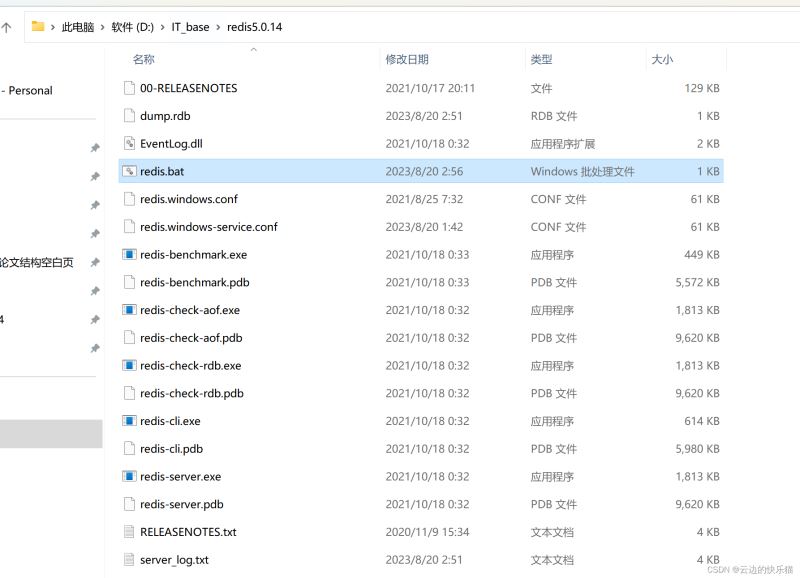Expand the chevron after 此电脑 in path
The width and height of the screenshot is (800, 578).
[x=102, y=27]
